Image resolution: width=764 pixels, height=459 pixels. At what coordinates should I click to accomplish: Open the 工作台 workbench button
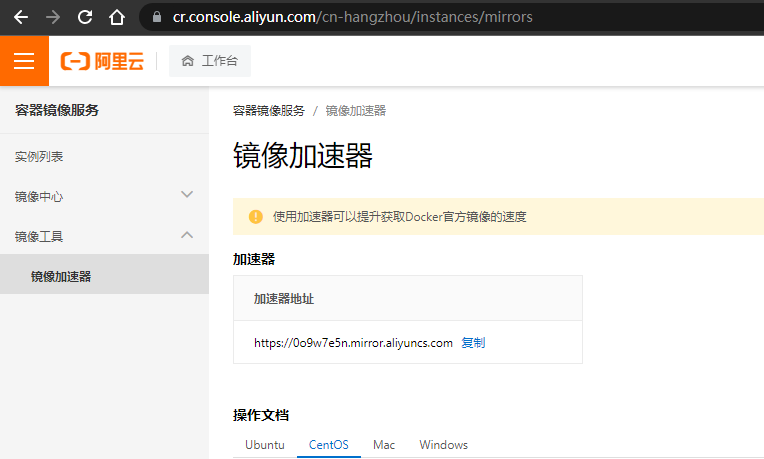210,61
